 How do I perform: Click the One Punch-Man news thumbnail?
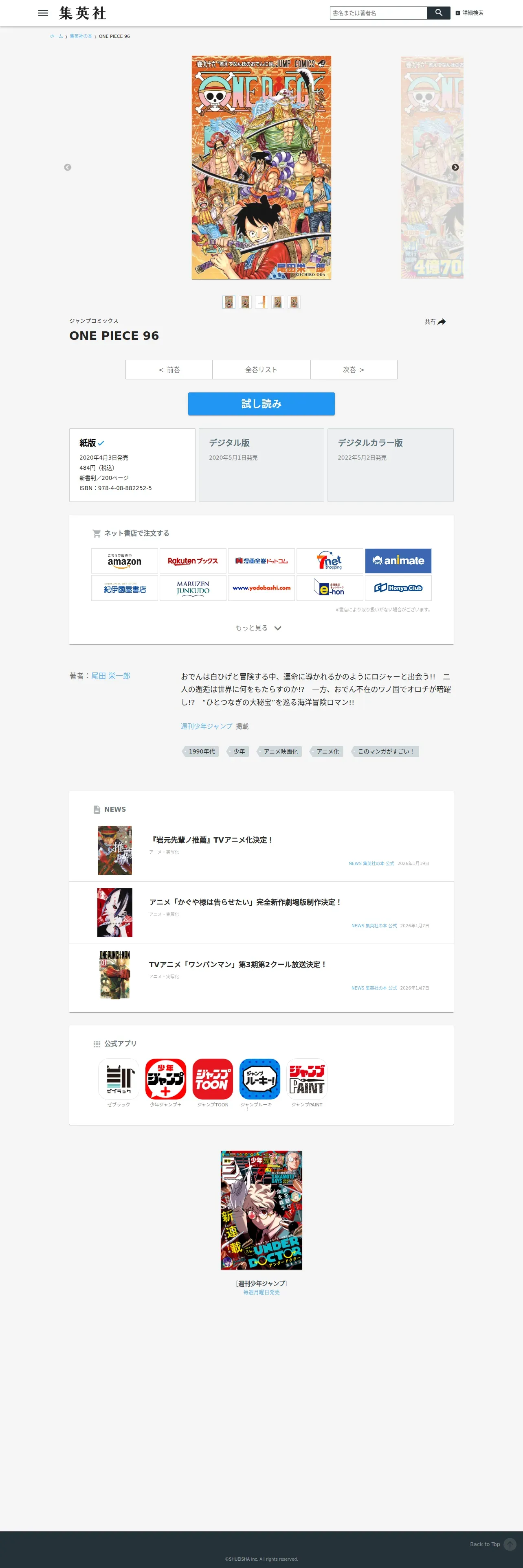click(114, 975)
